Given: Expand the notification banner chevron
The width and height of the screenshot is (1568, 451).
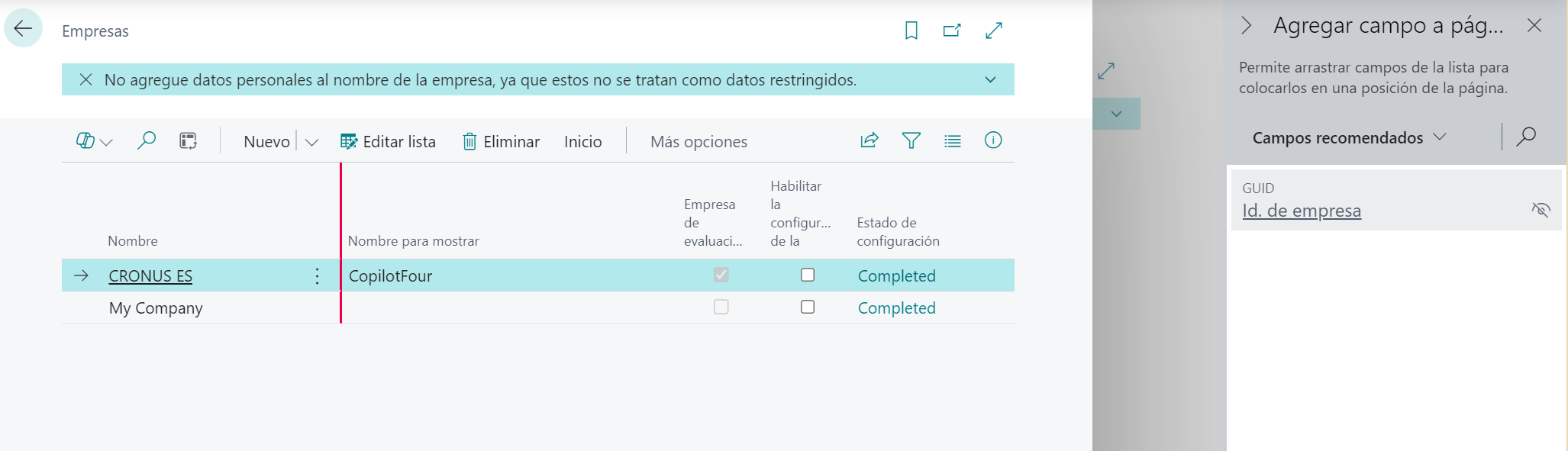Looking at the screenshot, I should 990,79.
